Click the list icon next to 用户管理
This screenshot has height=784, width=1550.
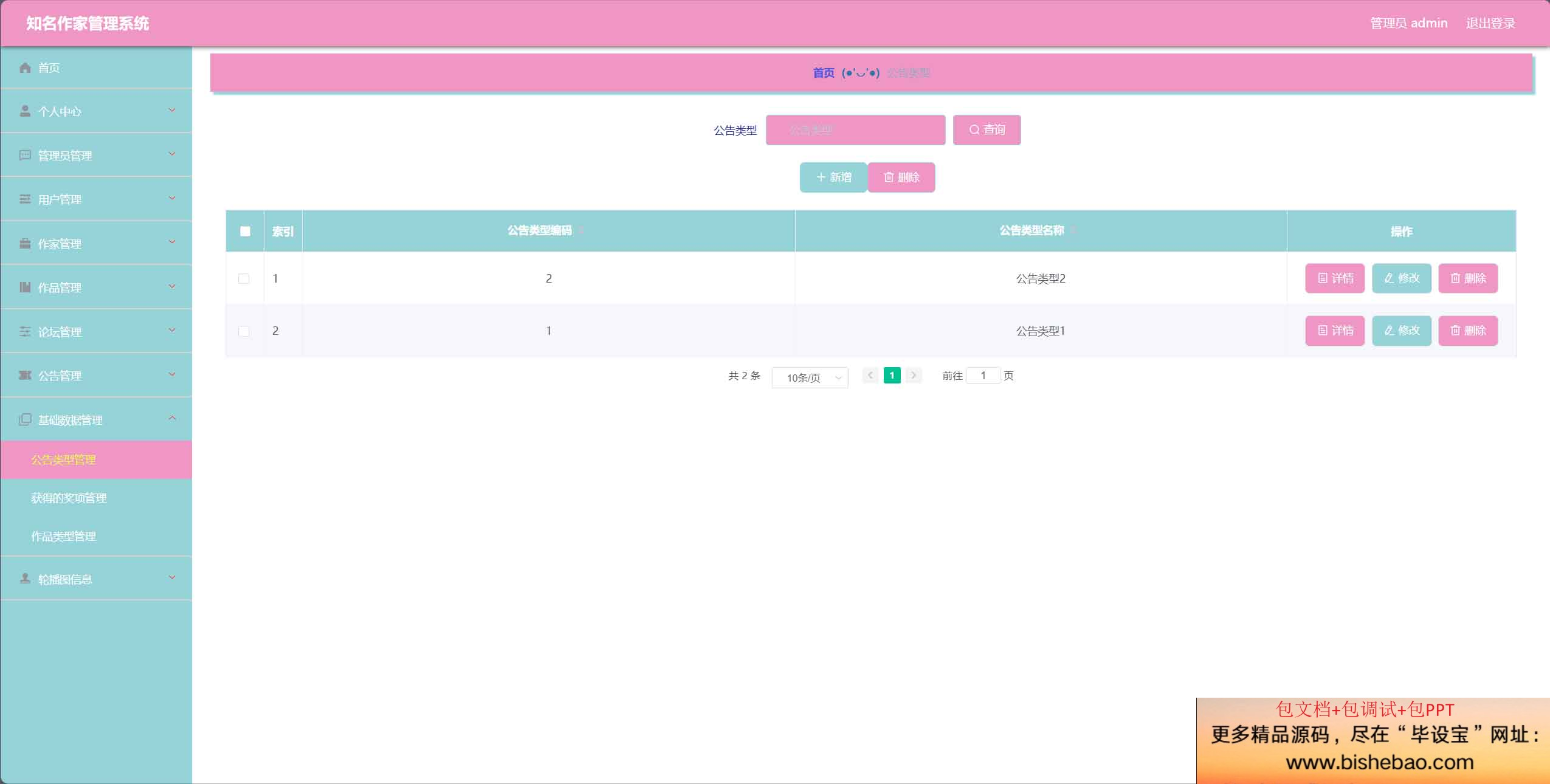point(25,199)
